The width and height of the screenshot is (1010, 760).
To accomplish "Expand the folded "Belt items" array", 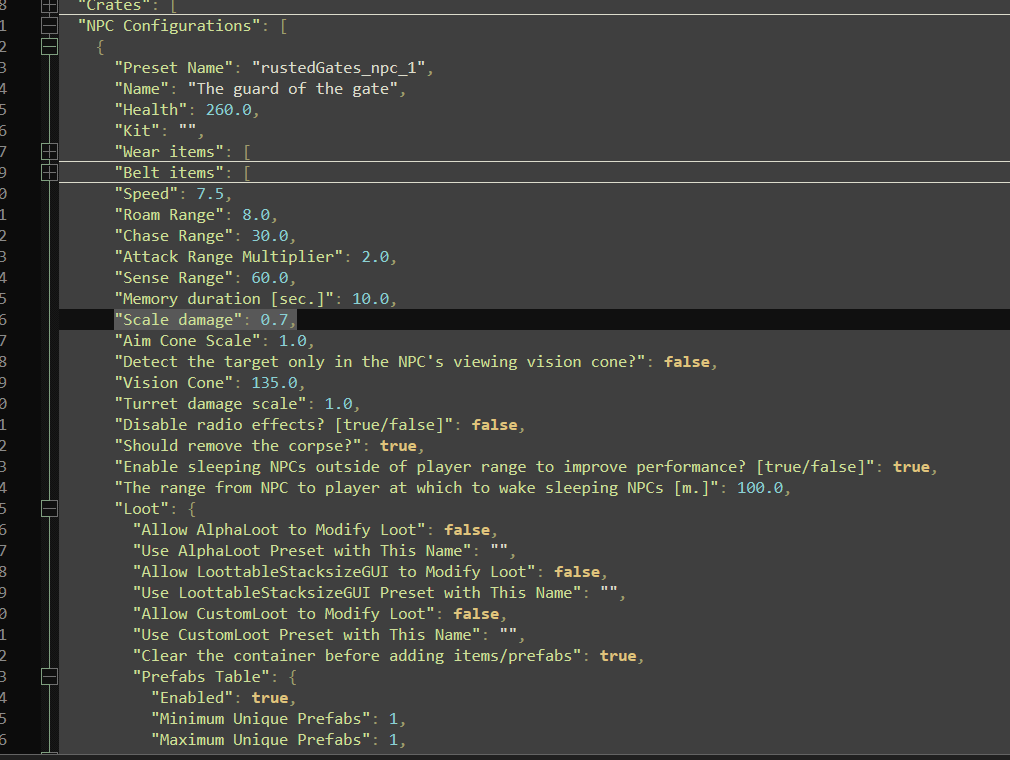I will 48,173.
